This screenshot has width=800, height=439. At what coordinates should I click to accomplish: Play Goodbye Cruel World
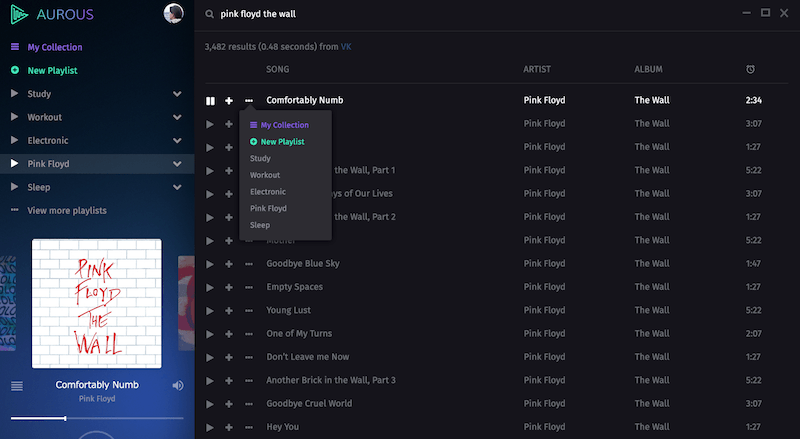coord(210,404)
